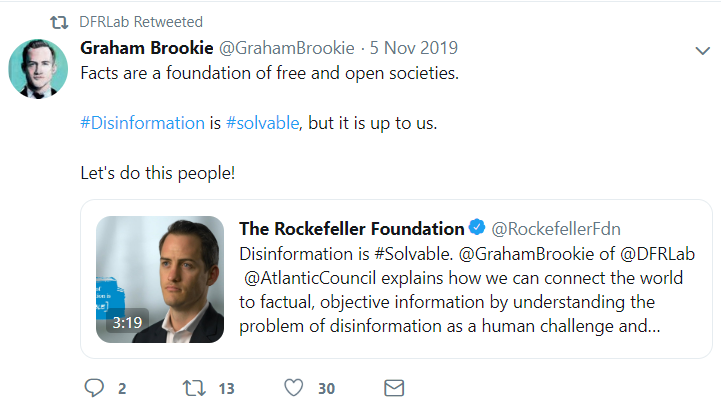Open the #solvable hashtag link

click(264, 123)
